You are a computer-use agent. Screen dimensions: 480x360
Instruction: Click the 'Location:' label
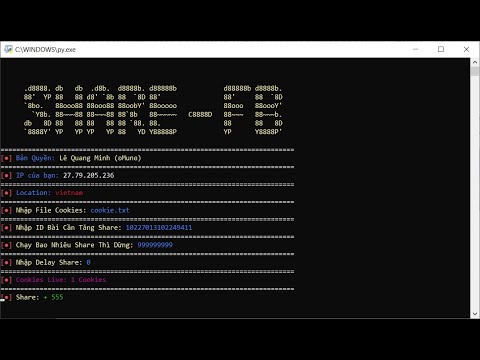pyautogui.click(x=32, y=193)
